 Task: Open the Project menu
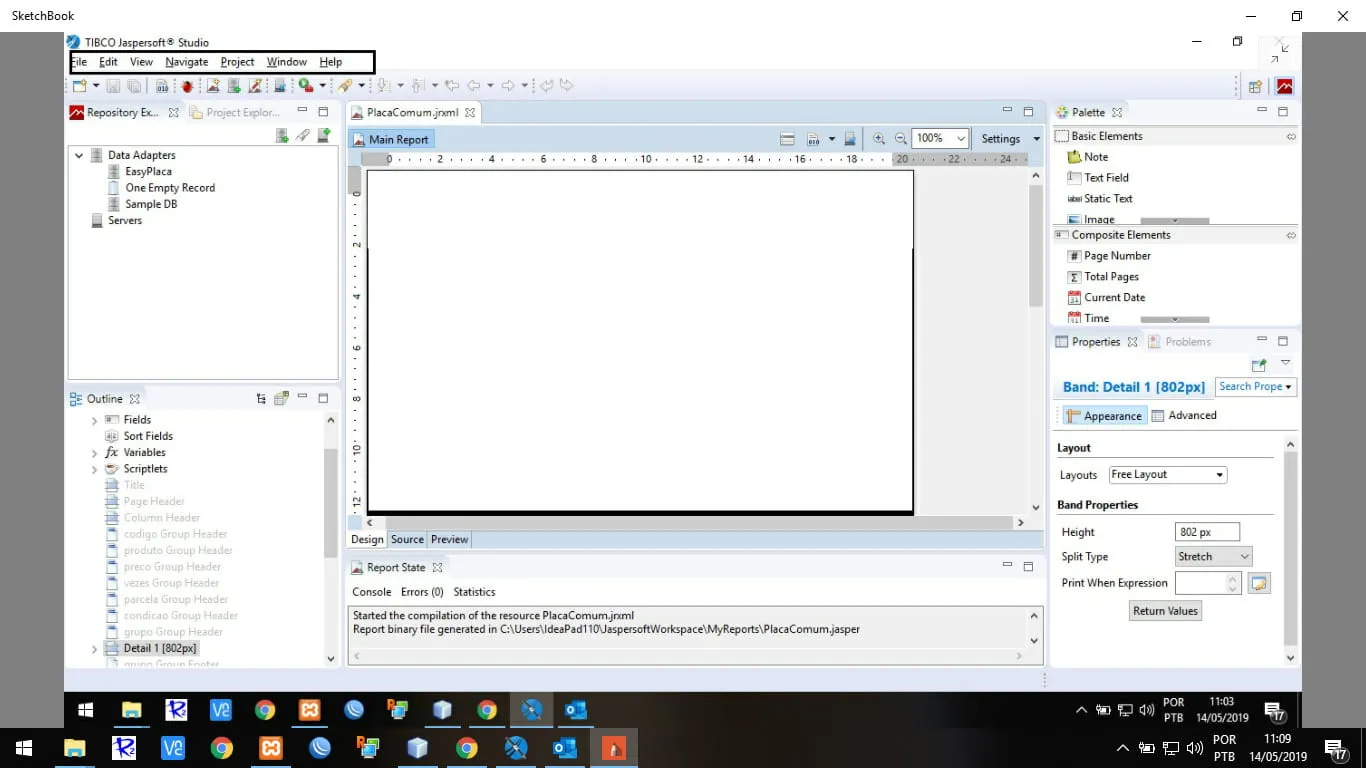(x=237, y=62)
